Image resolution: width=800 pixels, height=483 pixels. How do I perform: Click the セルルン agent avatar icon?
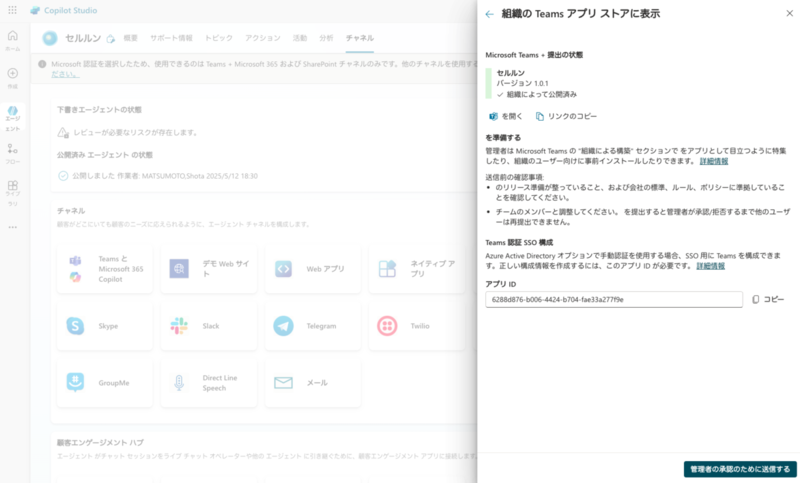tap(50, 38)
